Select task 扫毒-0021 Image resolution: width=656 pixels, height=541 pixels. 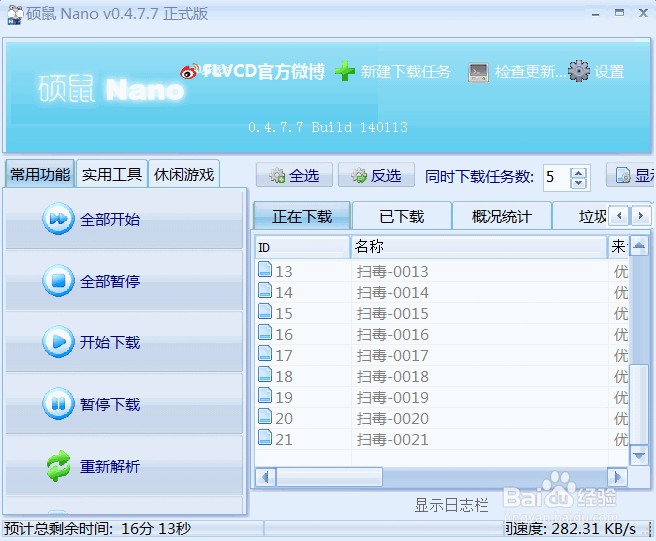(392, 439)
